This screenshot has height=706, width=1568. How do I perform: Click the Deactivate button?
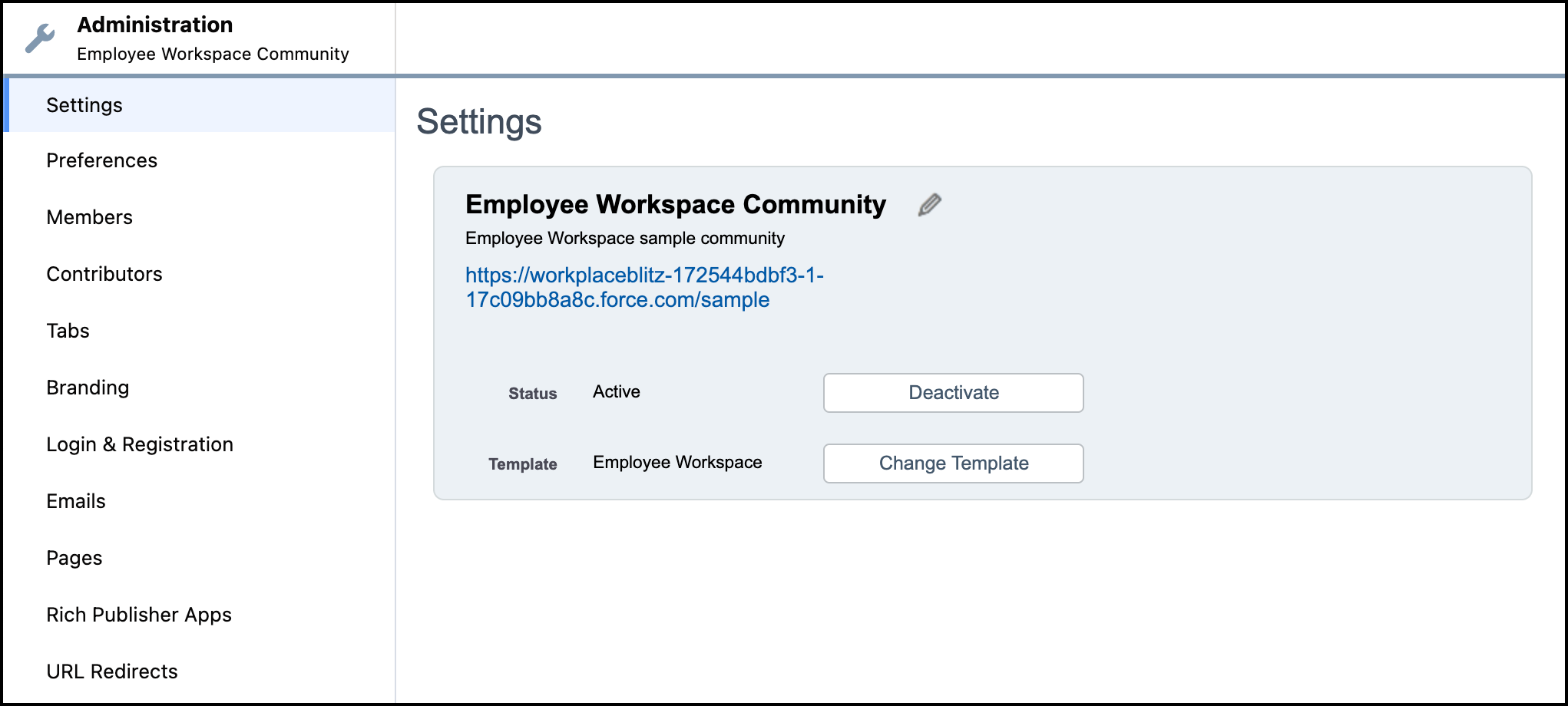[x=953, y=393]
